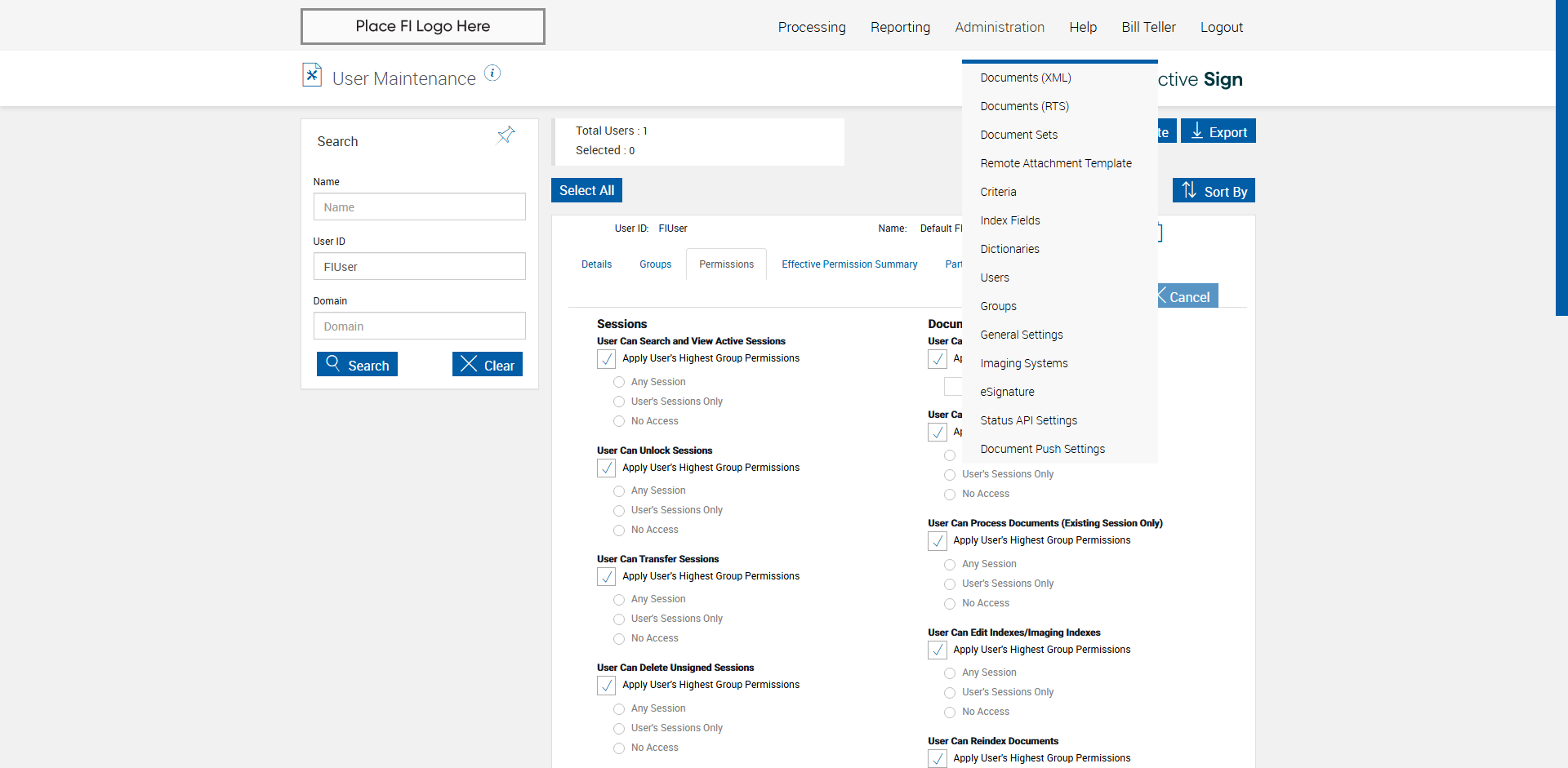
Task: Uncheck group permissions under Search and View Sessions
Action: point(607,359)
